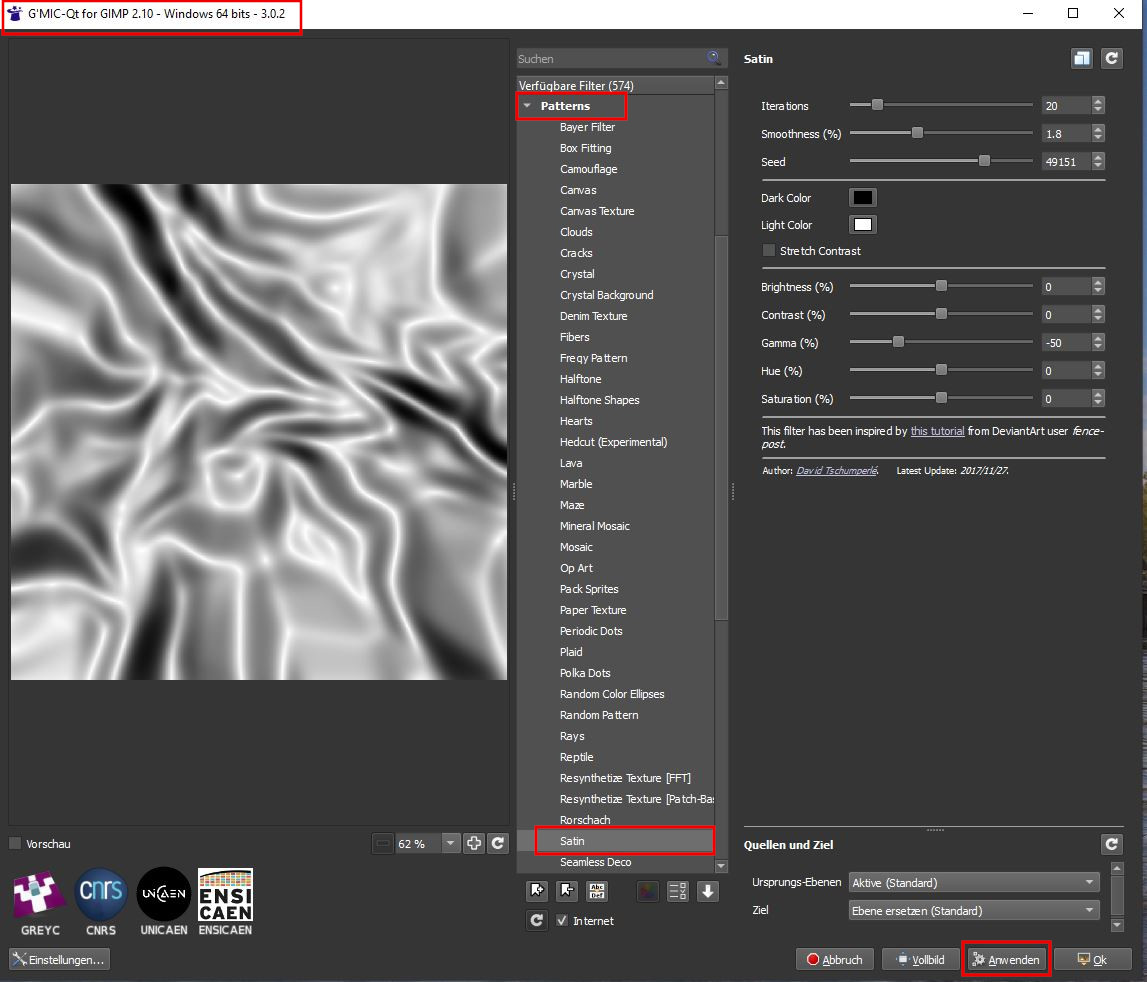The width and height of the screenshot is (1147, 982).
Task: Click the rename fave Abc/Def icon
Action: (x=597, y=891)
